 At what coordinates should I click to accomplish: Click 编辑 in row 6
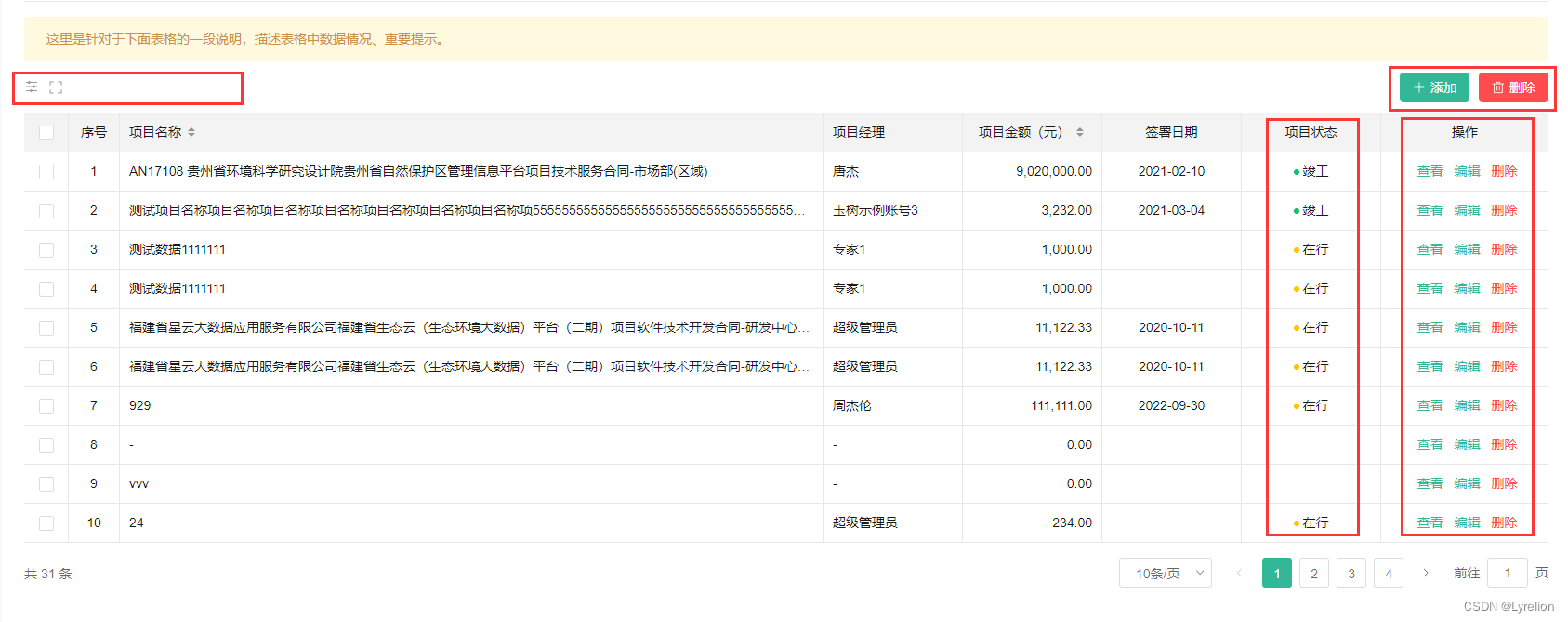pos(1467,366)
